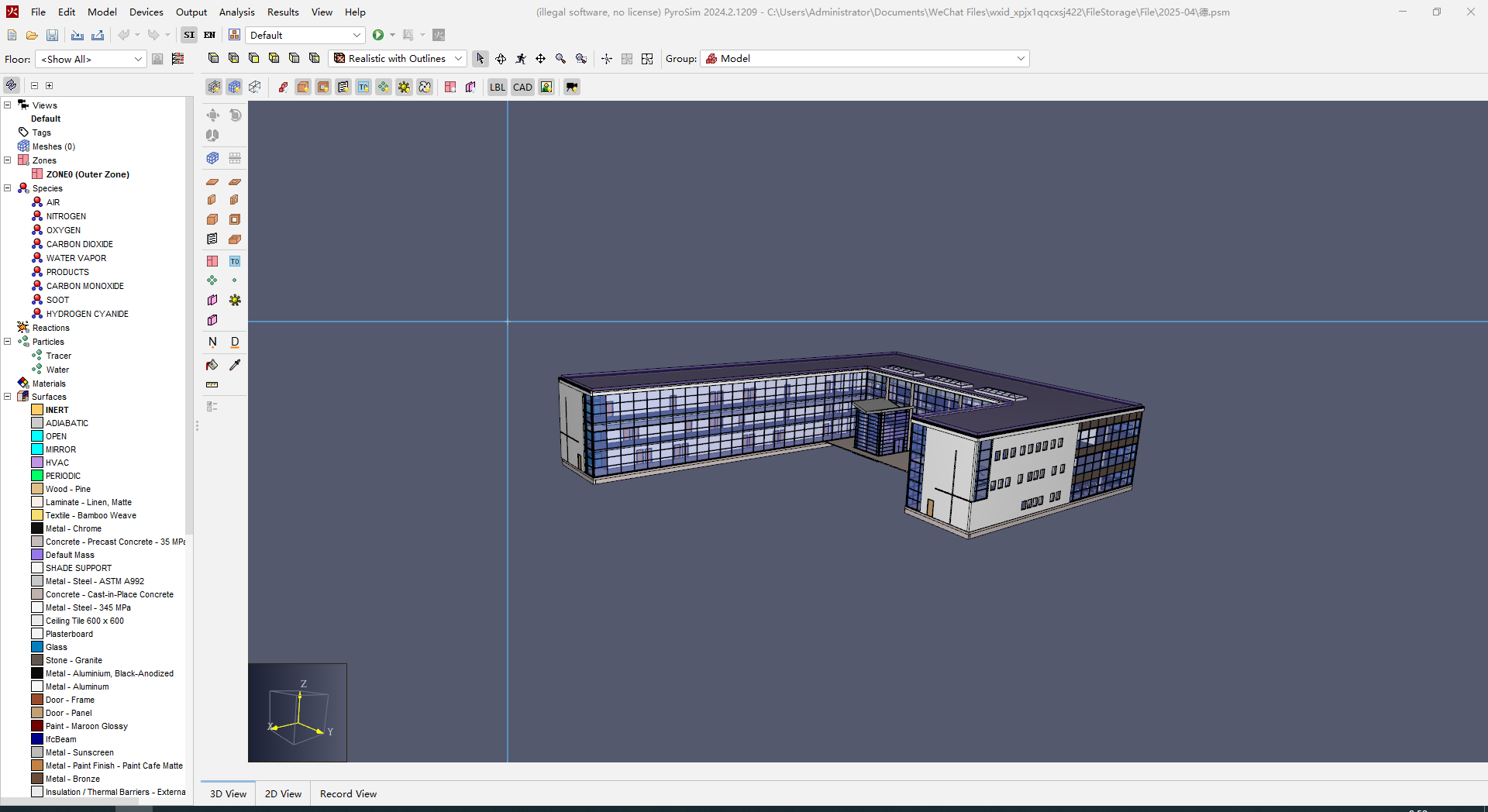This screenshot has height=812, width=1488.
Task: Click the Open file folder icon
Action: tap(32, 35)
